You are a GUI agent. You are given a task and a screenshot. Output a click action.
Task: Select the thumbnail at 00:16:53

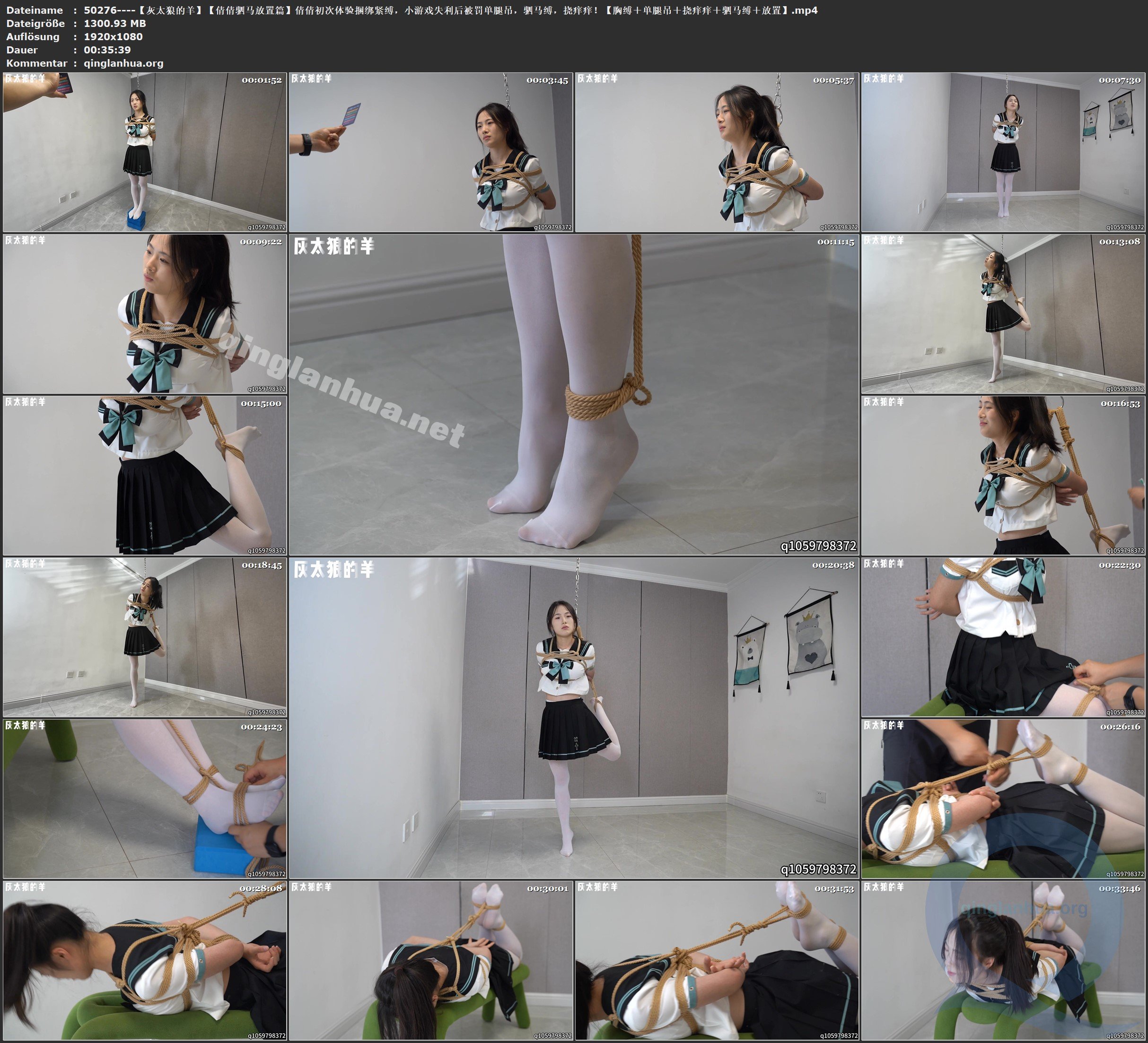(x=1003, y=475)
